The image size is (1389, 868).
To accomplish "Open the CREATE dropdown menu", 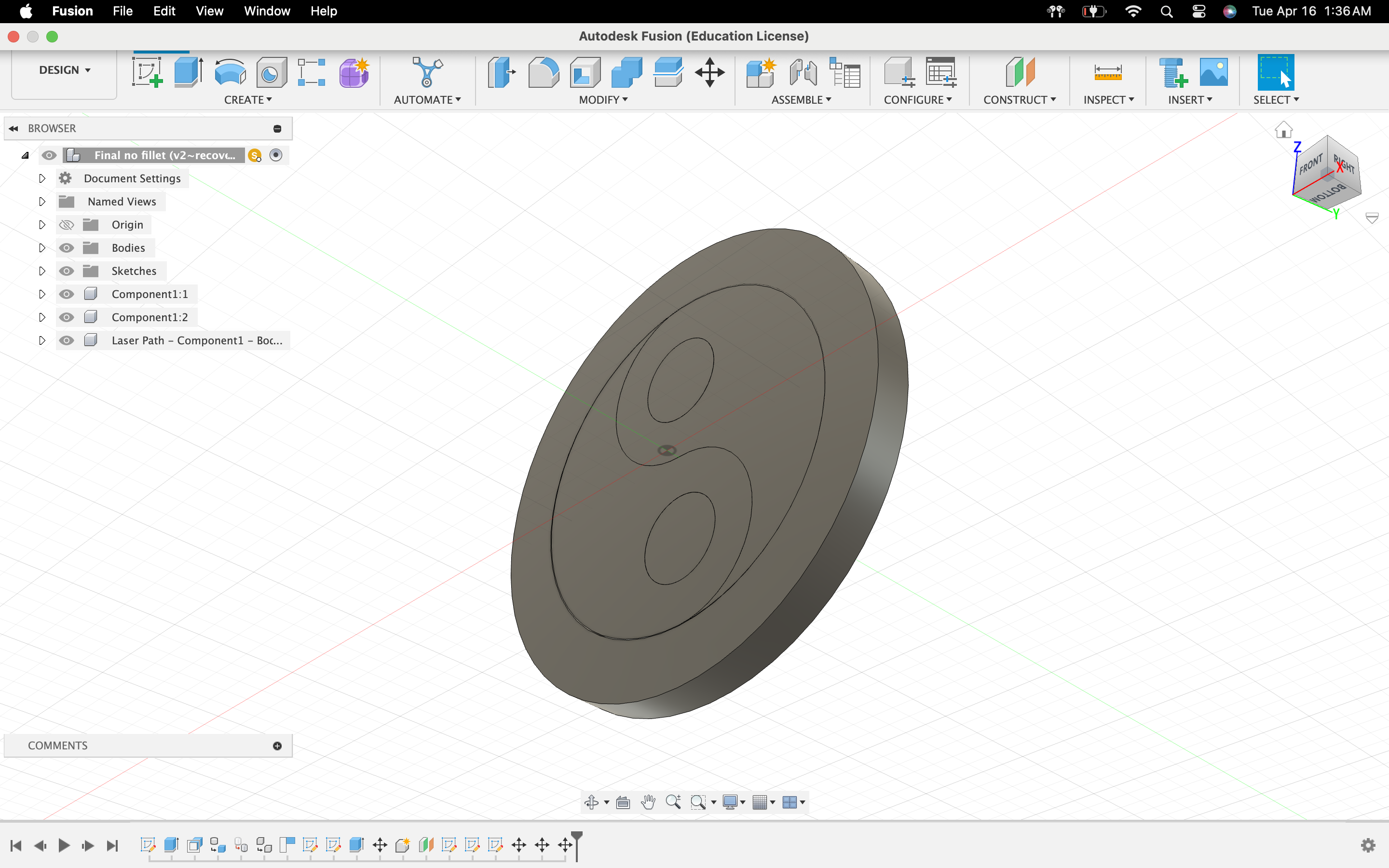I will [x=248, y=100].
